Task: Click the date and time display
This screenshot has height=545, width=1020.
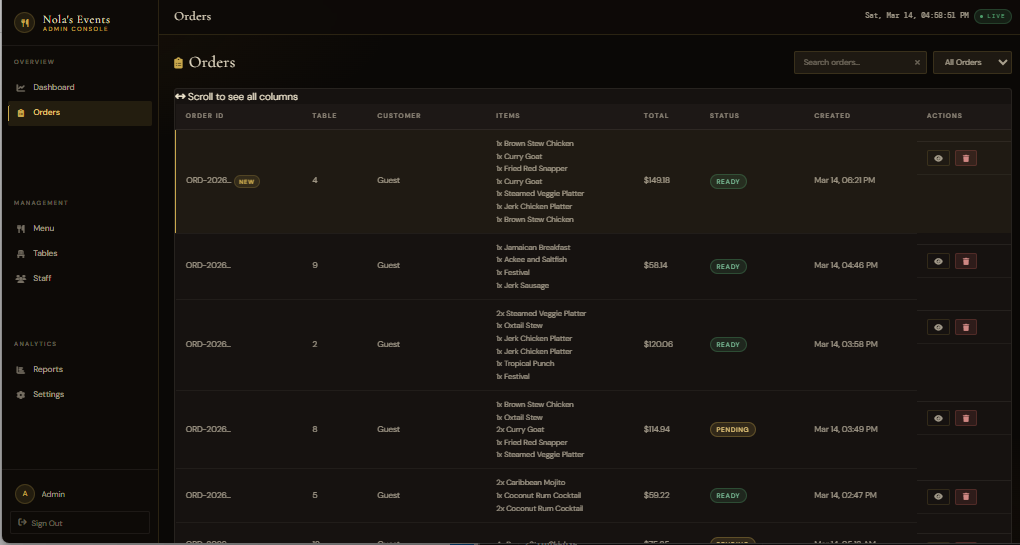Action: tap(916, 16)
